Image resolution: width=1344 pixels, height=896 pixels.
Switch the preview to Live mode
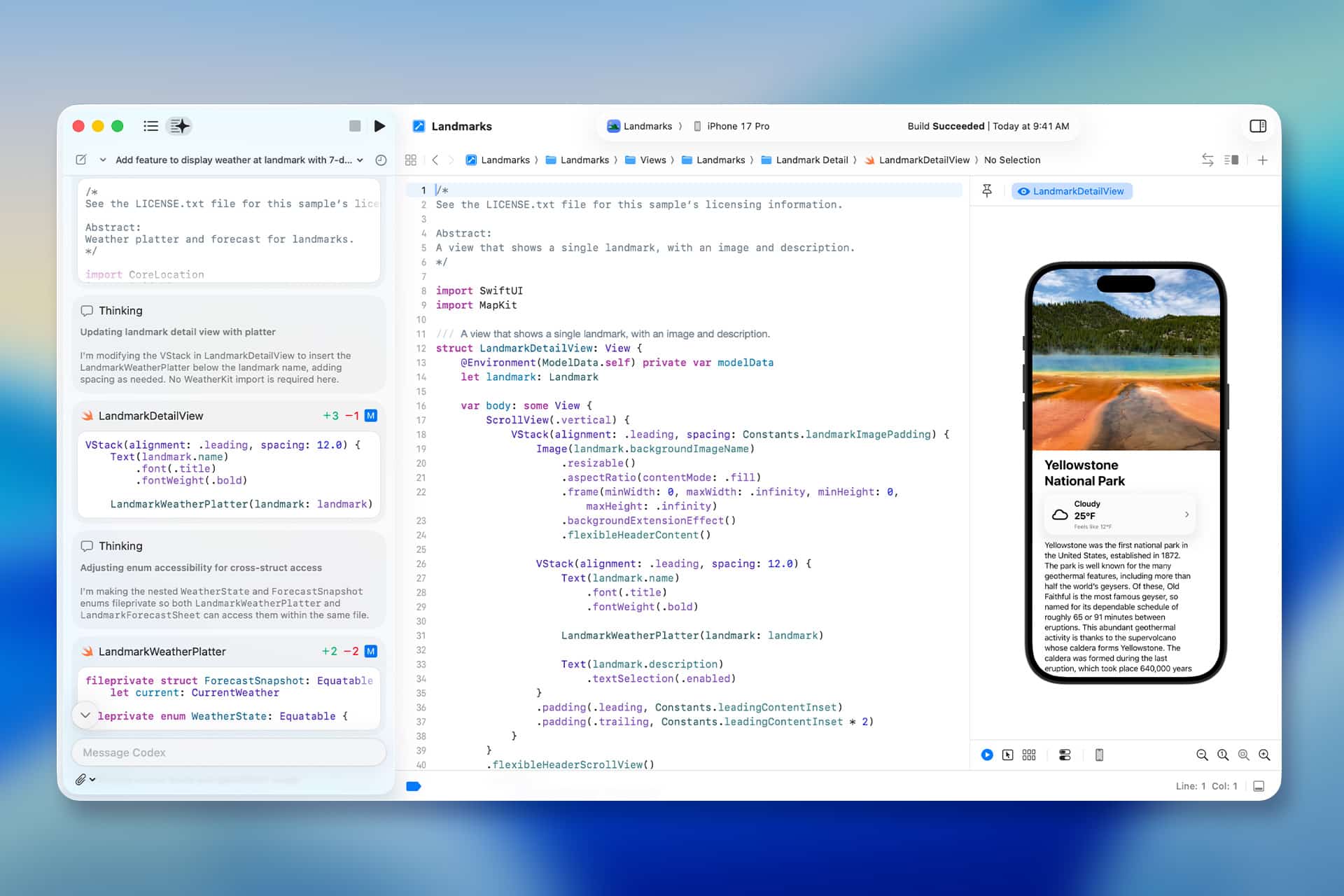point(987,755)
